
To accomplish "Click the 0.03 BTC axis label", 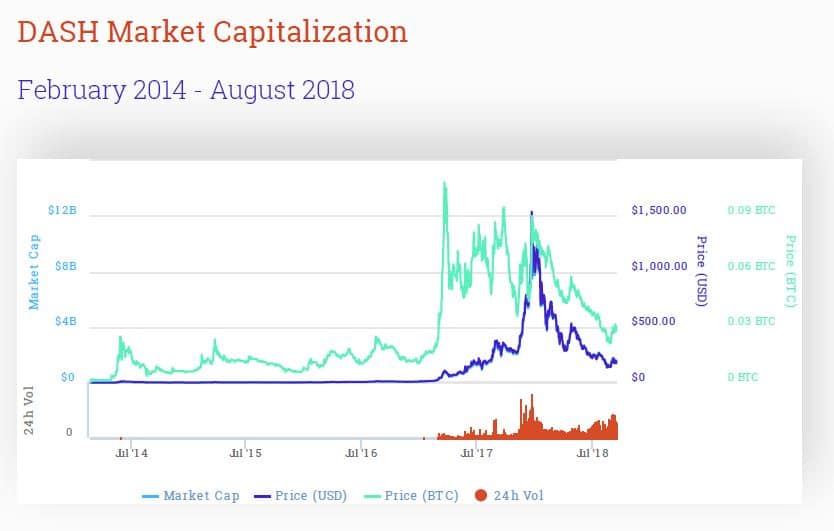I will tap(751, 322).
